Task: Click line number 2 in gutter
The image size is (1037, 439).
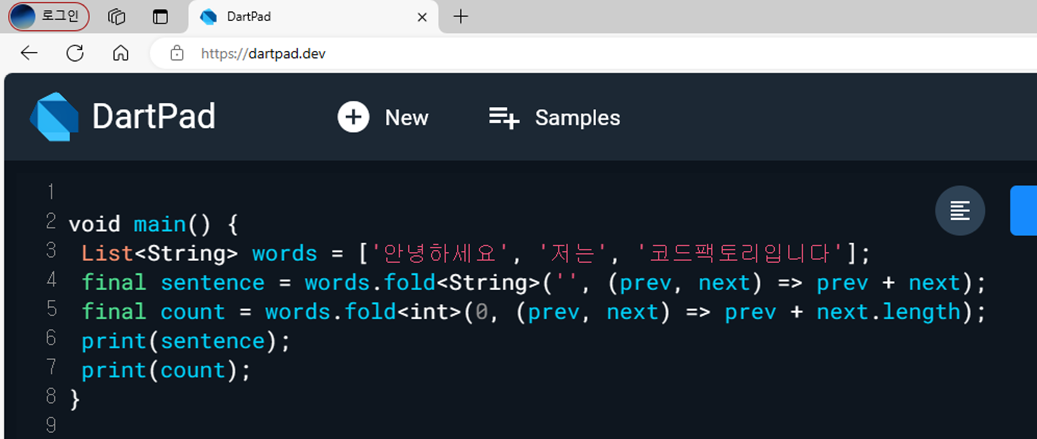Action: click(51, 221)
